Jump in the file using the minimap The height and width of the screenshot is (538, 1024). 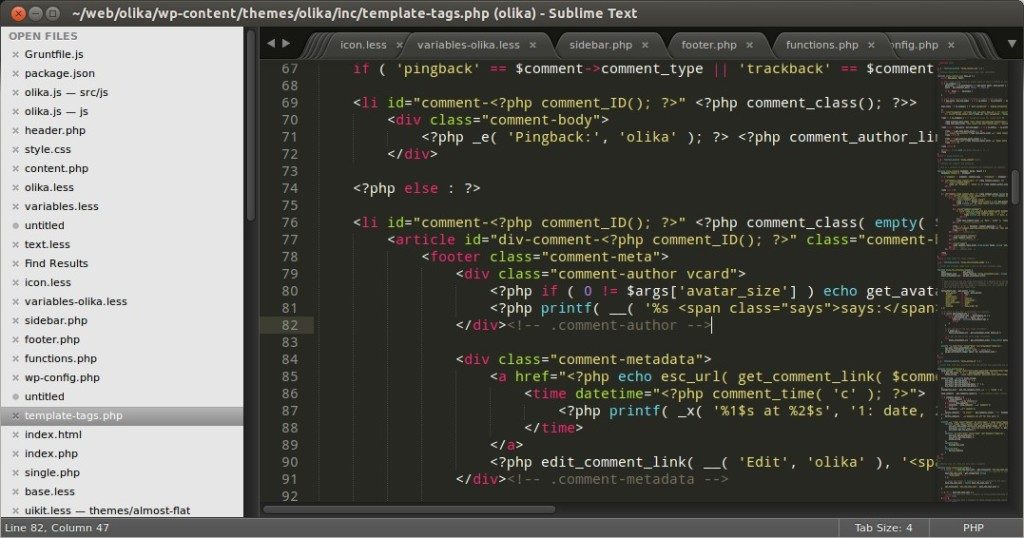tap(973, 281)
